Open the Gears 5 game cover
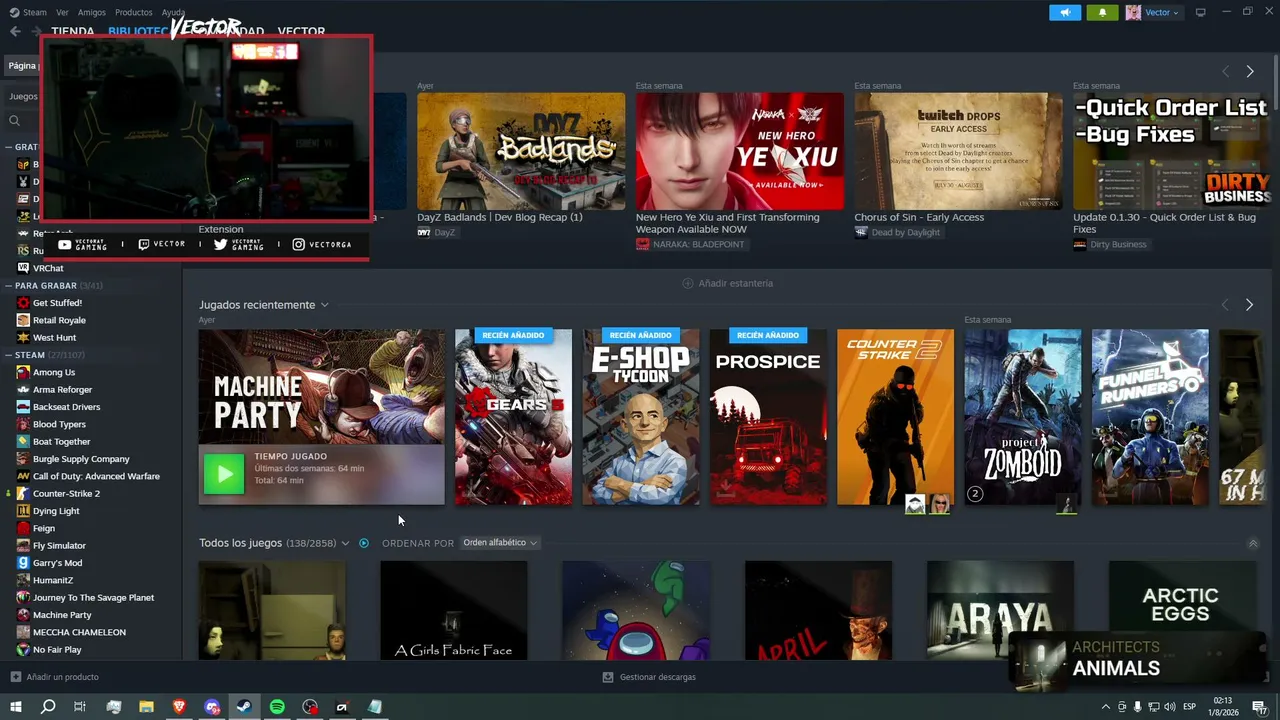Screen dimensions: 1280x720 point(513,417)
